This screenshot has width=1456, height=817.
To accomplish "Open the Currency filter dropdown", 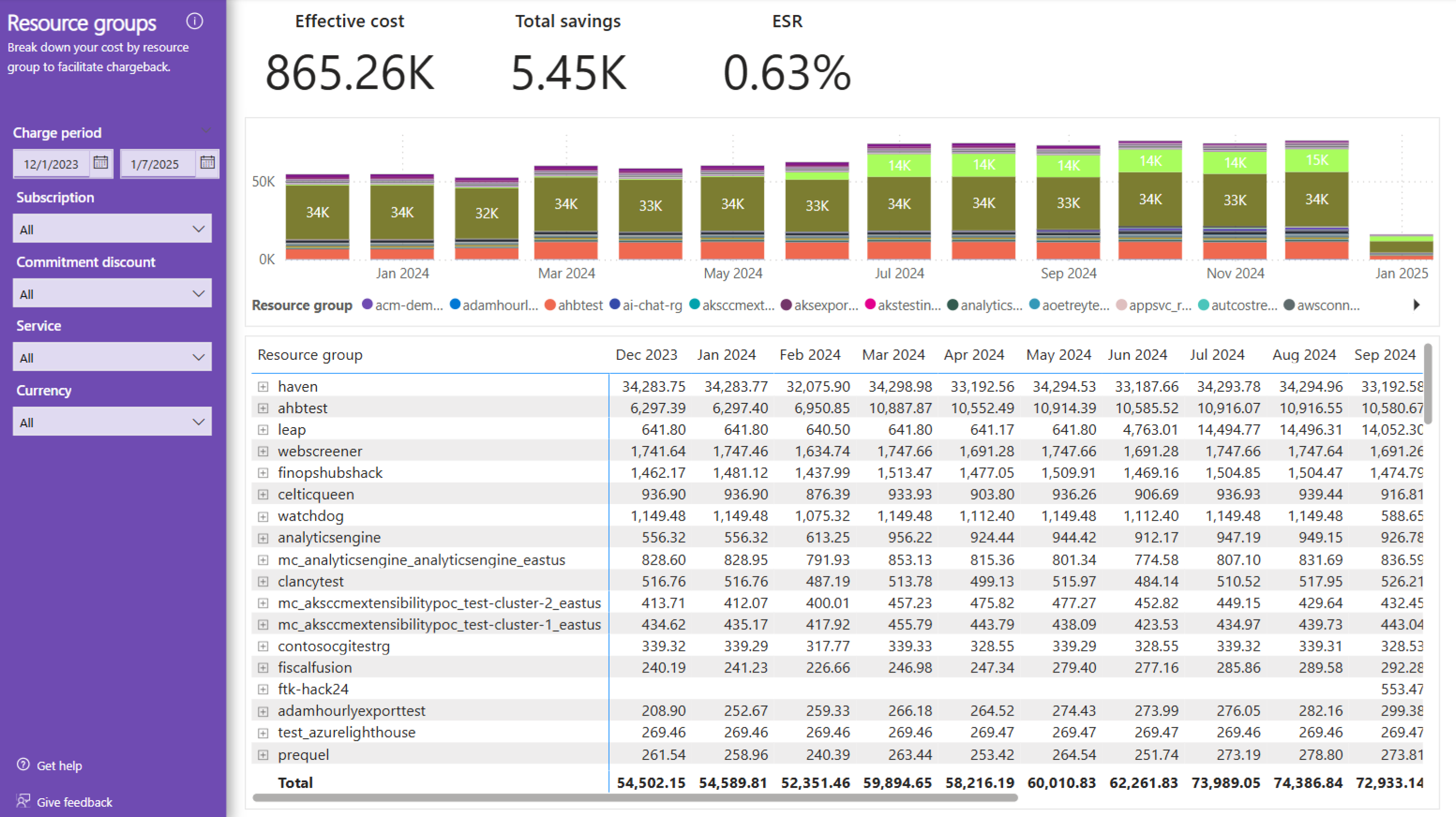I will pyautogui.click(x=112, y=422).
